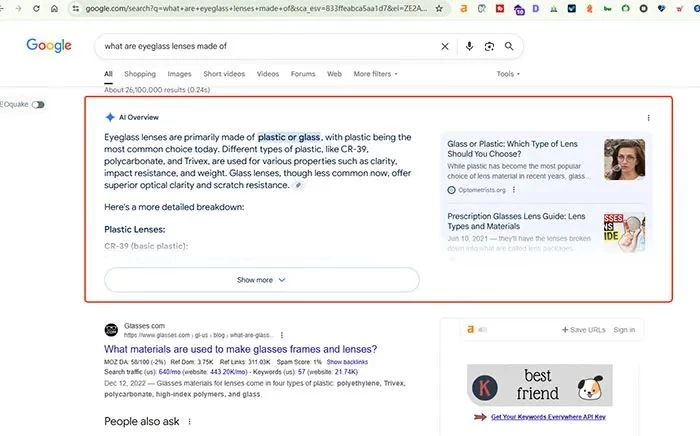Viewport: 700px width, 436px height.
Task: Open site information icon in address bar
Action: tap(75, 8)
